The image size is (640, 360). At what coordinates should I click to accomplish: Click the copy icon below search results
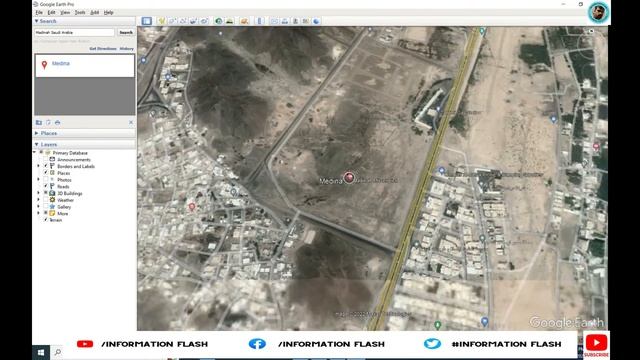(x=48, y=122)
